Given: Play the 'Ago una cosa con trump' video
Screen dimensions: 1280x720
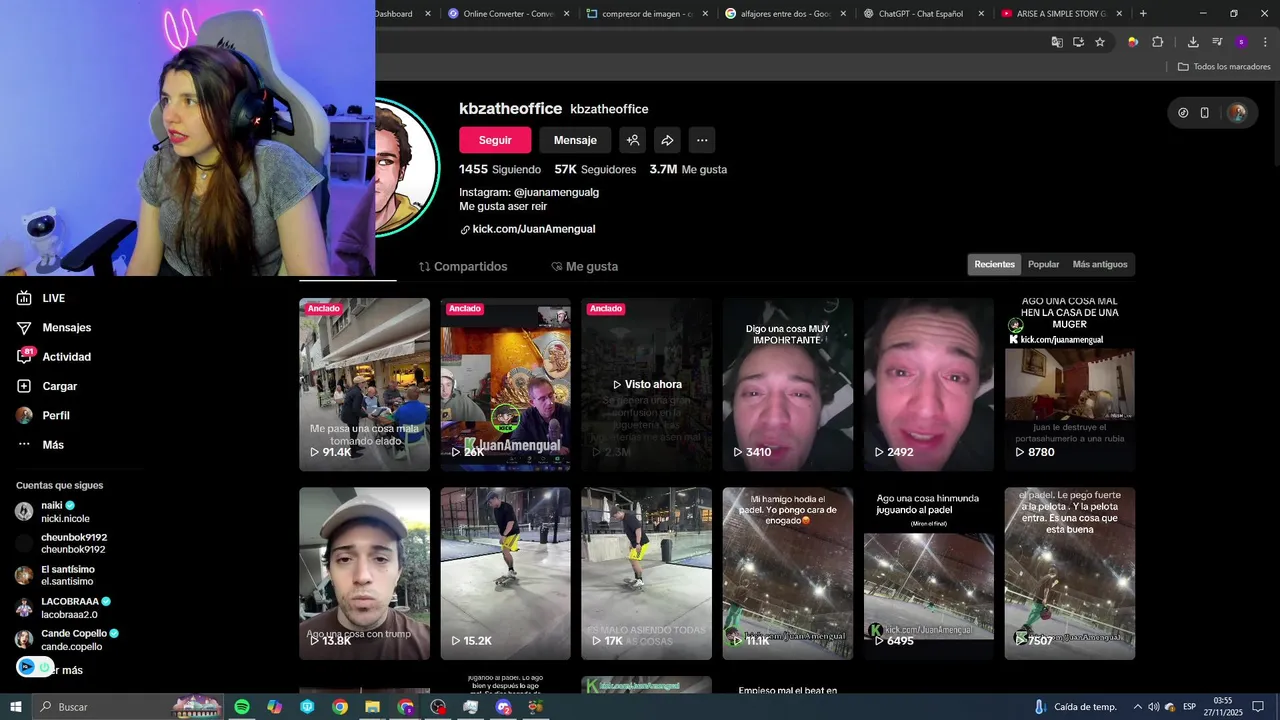Looking at the screenshot, I should coord(364,573).
